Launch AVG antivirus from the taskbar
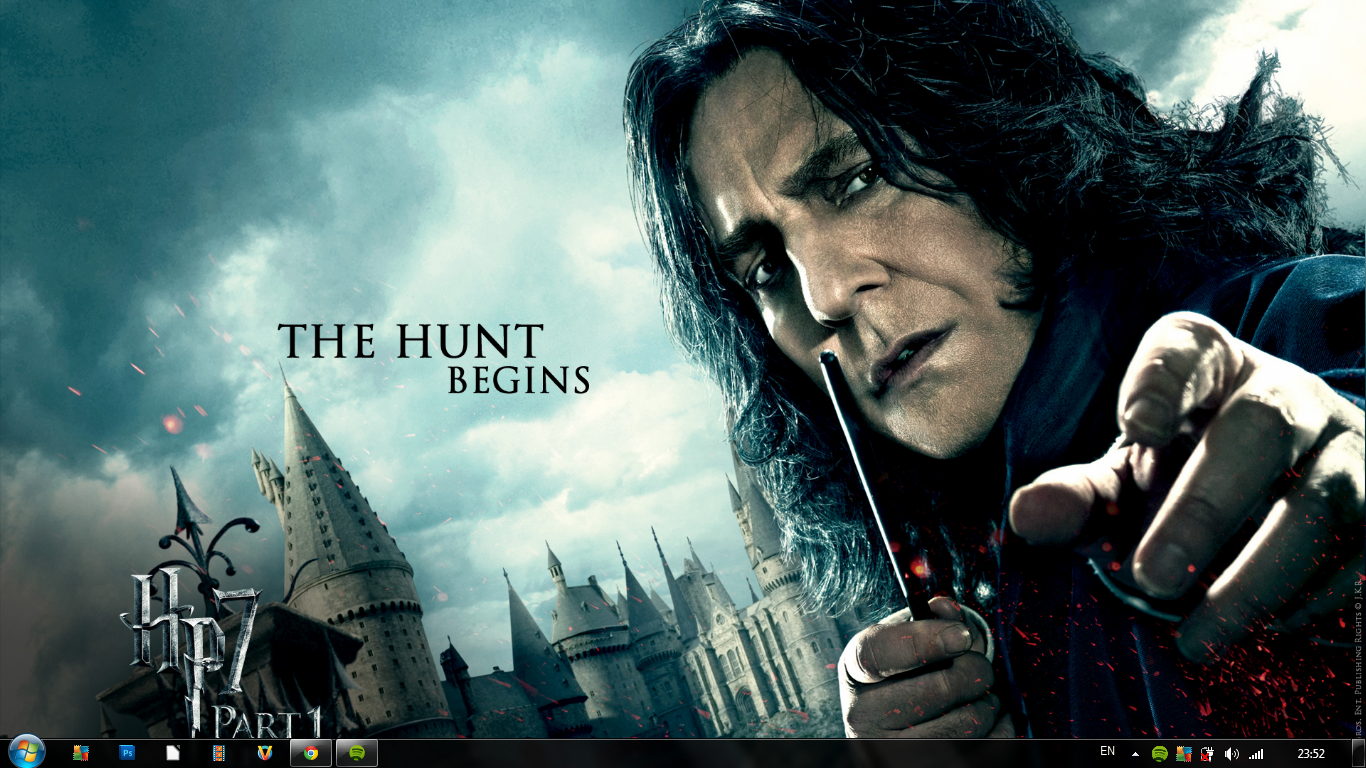This screenshot has width=1366, height=768. (82, 753)
